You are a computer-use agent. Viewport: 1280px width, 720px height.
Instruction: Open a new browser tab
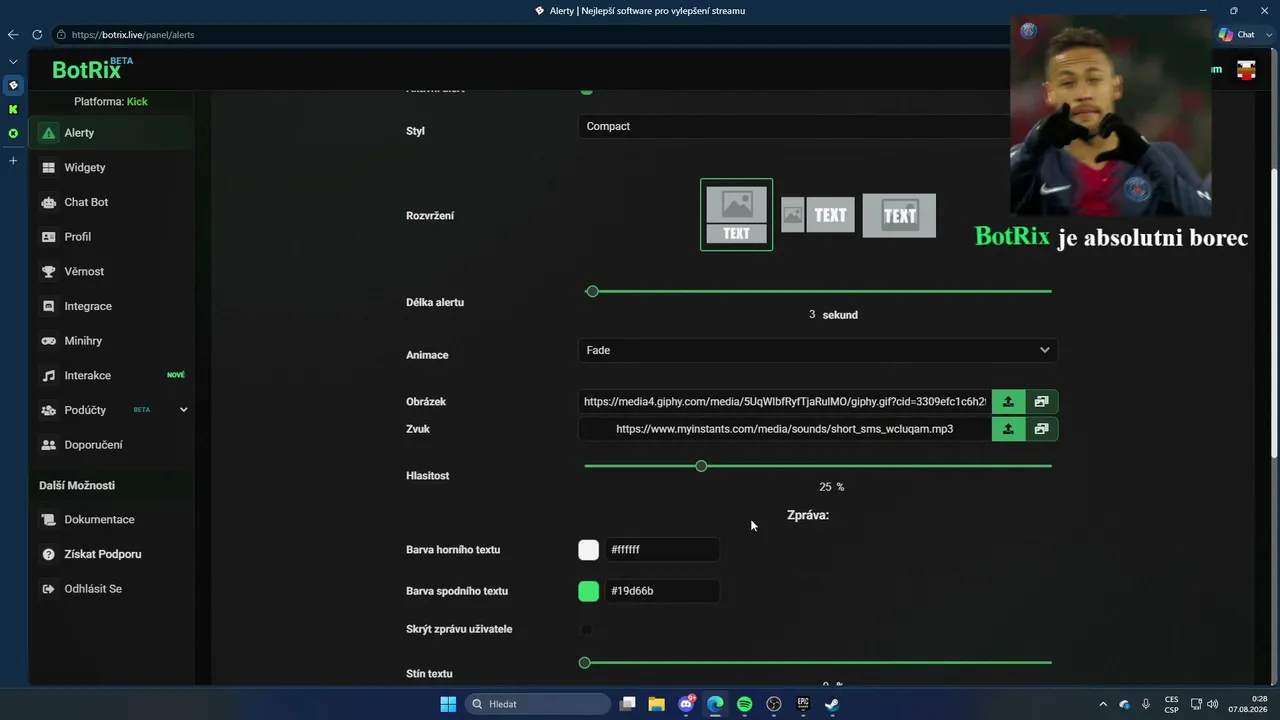pos(13,160)
